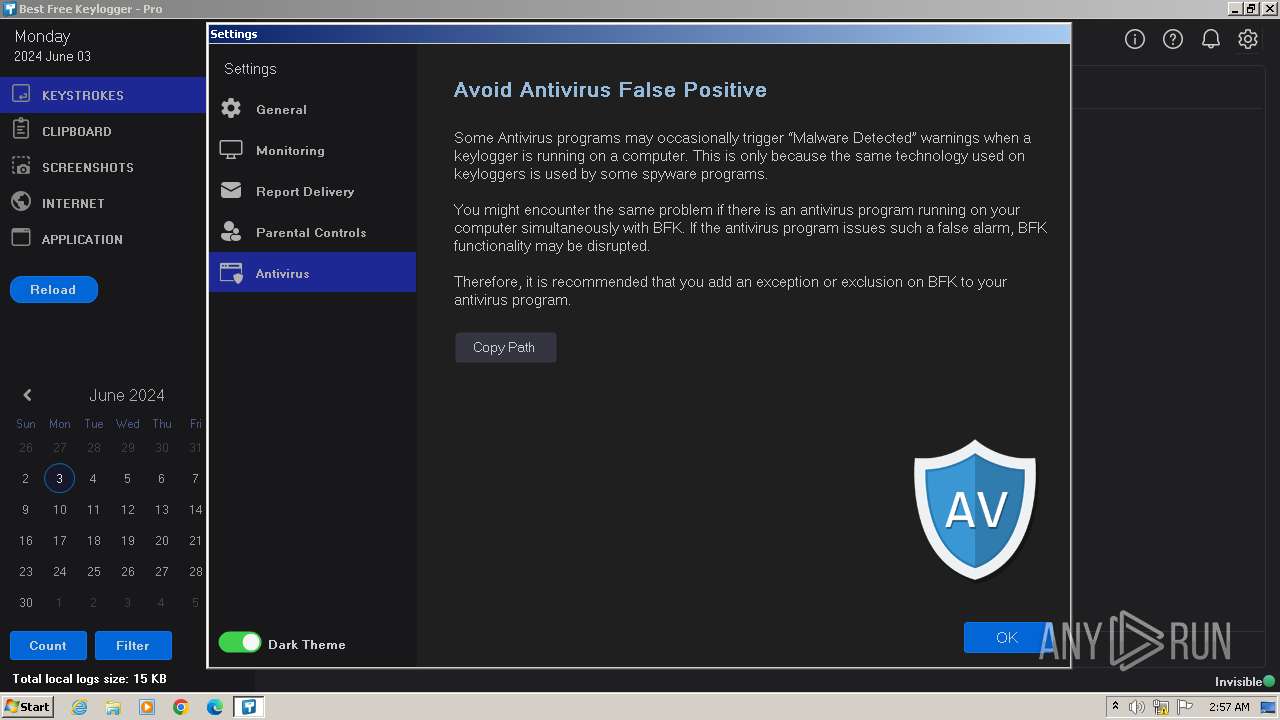Image resolution: width=1280 pixels, height=720 pixels.
Task: Select the Antivirus shield icon in sidebar
Action: point(231,273)
